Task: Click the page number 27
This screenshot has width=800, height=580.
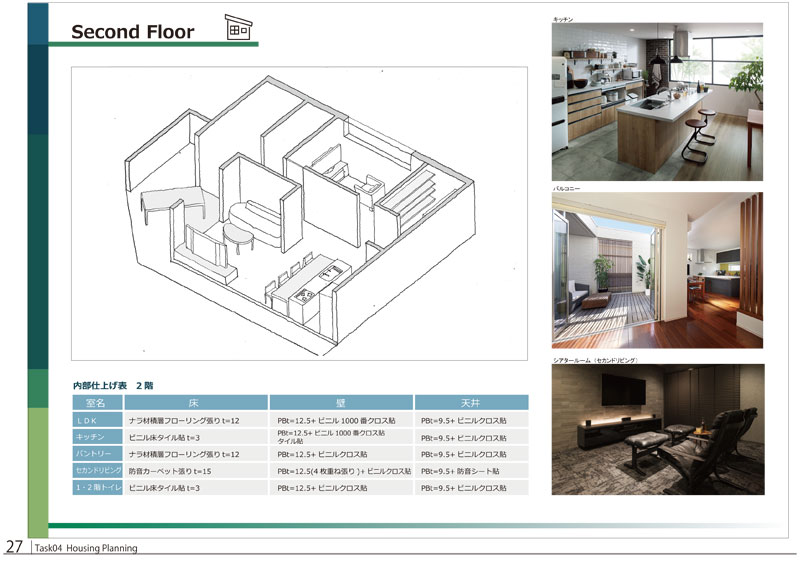Action: [14, 547]
